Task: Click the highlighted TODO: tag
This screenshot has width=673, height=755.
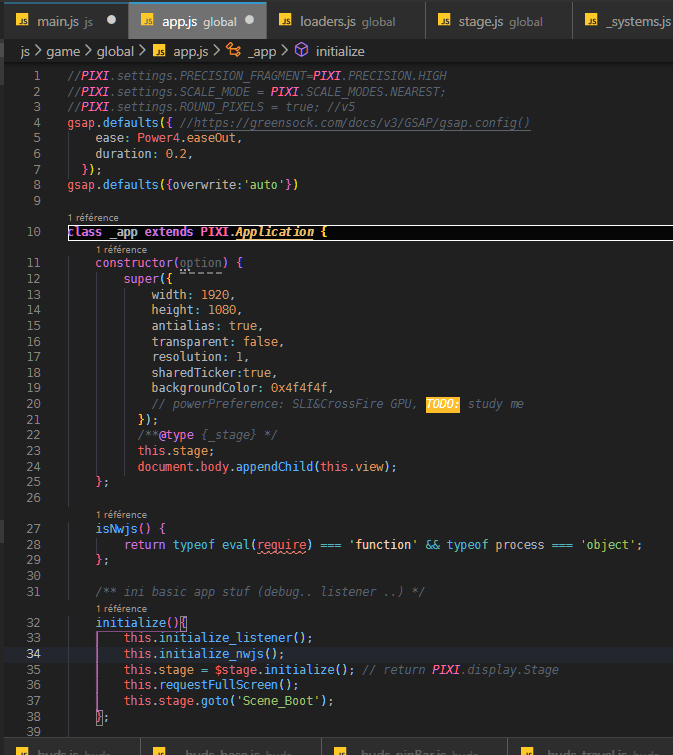Action: (442, 404)
